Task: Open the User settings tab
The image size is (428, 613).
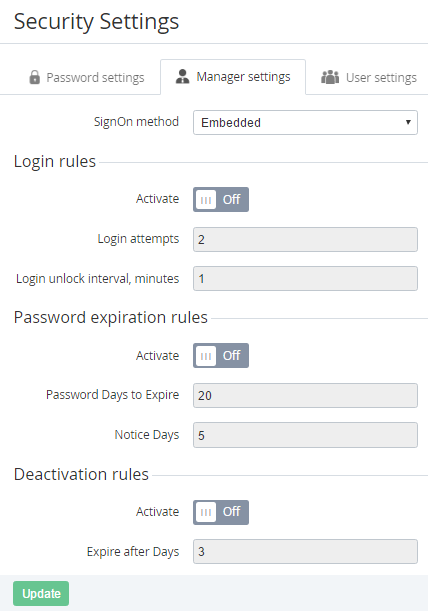Action: tap(369, 77)
